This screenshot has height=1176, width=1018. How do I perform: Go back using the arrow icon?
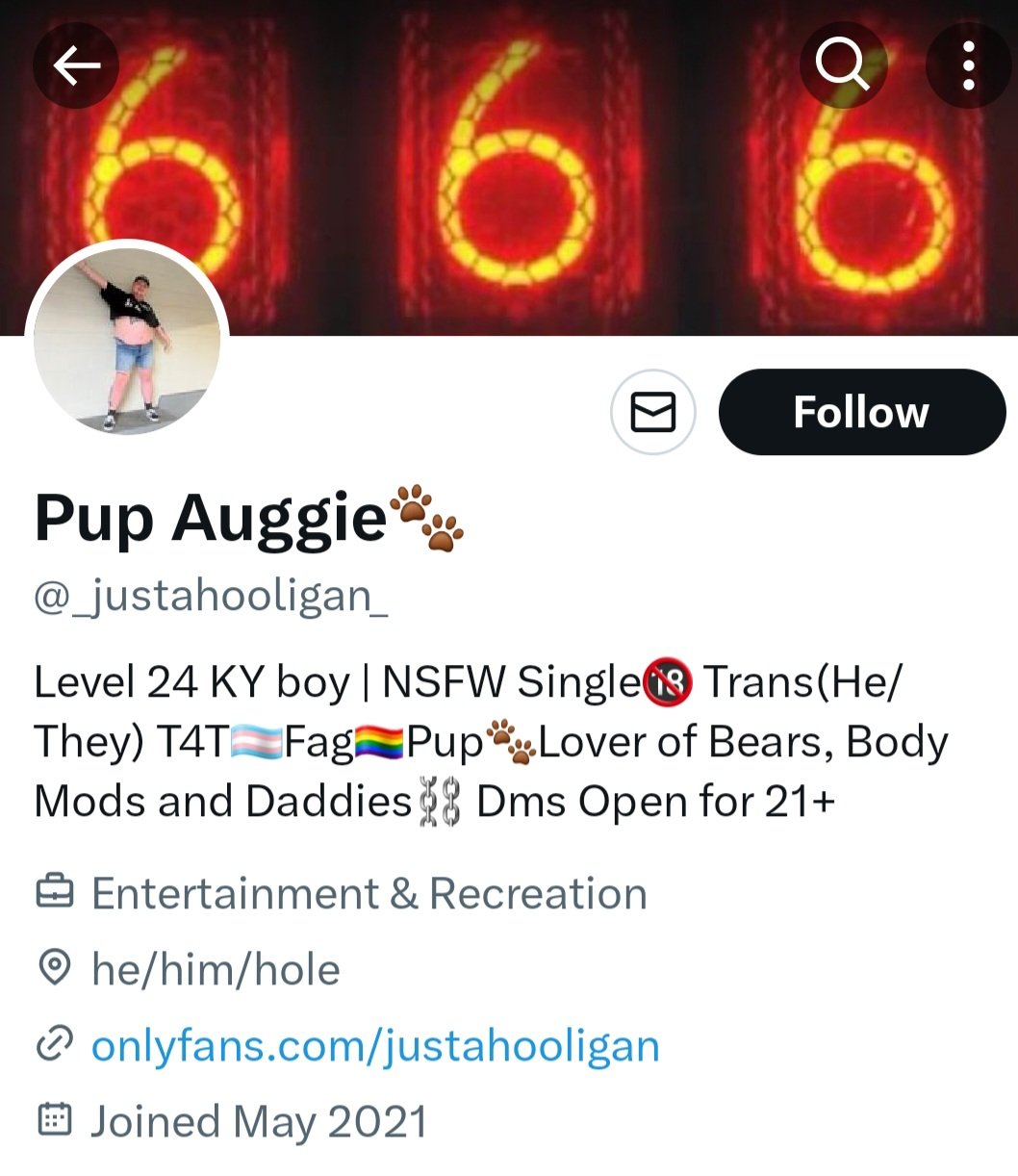click(76, 65)
